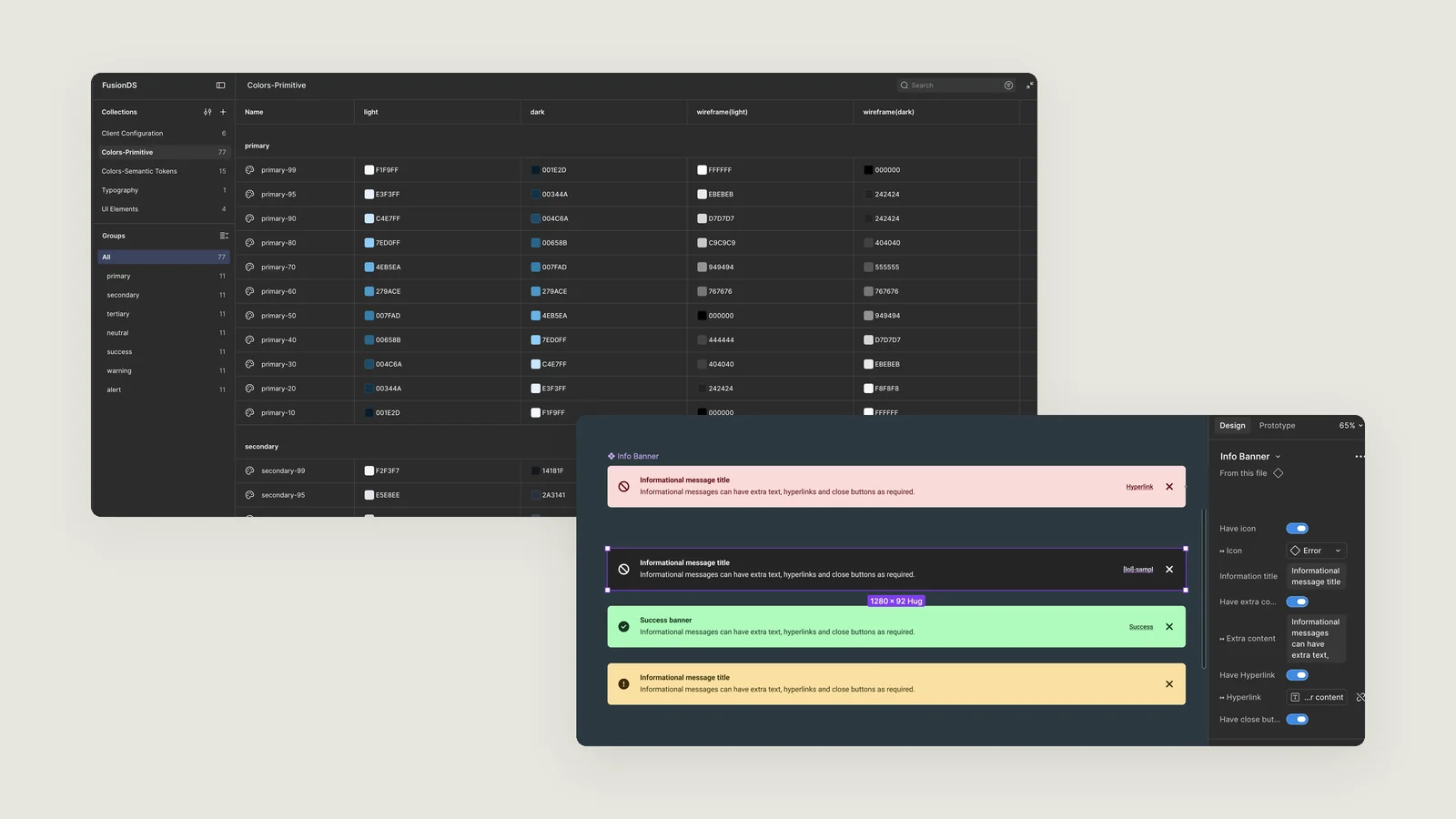Click the palette icon of primary-80 row
This screenshot has height=819, width=1456.
249,243
